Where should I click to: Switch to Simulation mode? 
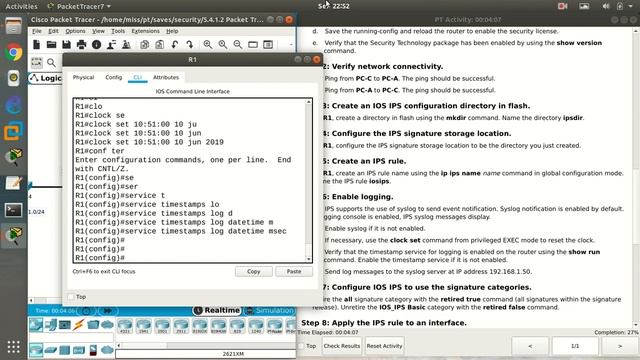tap(270, 310)
